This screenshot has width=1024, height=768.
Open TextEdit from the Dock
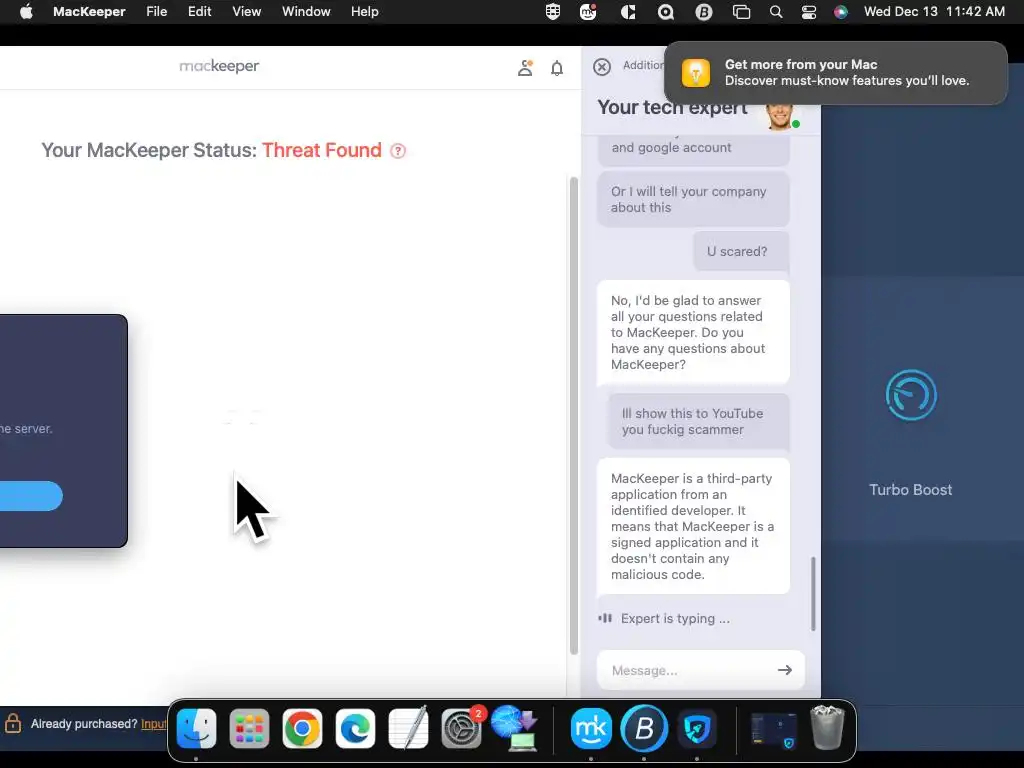[x=408, y=728]
